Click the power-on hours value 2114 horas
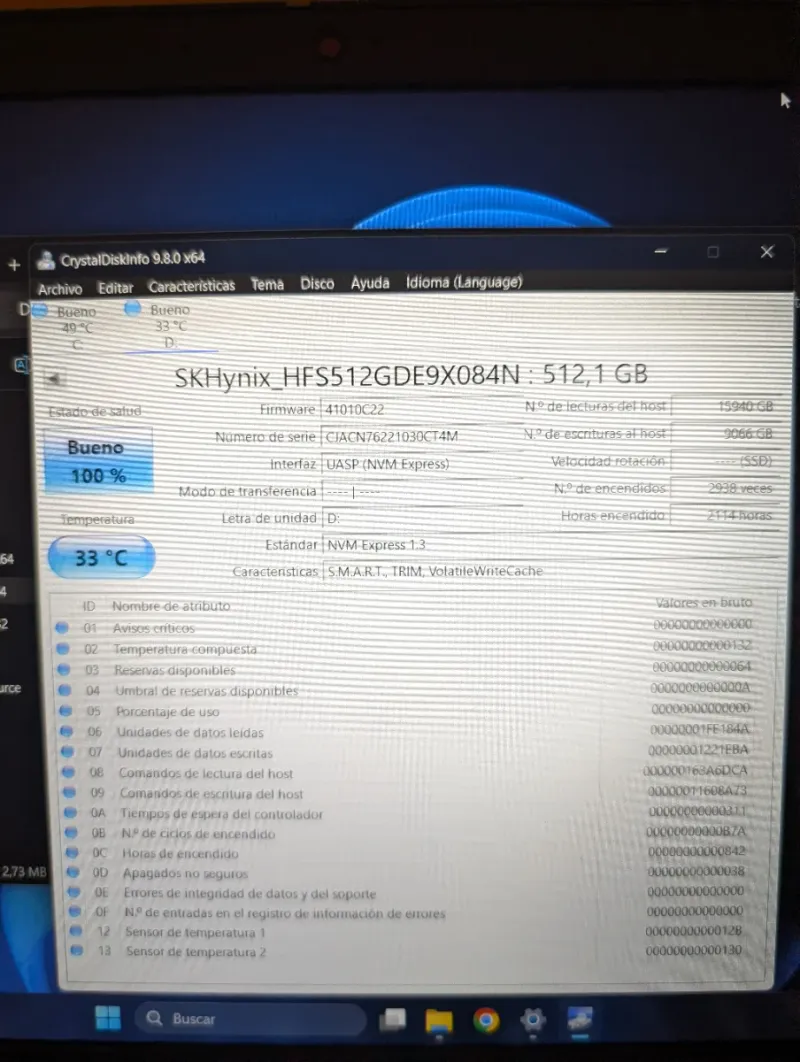The height and width of the screenshot is (1062, 800). [x=725, y=515]
